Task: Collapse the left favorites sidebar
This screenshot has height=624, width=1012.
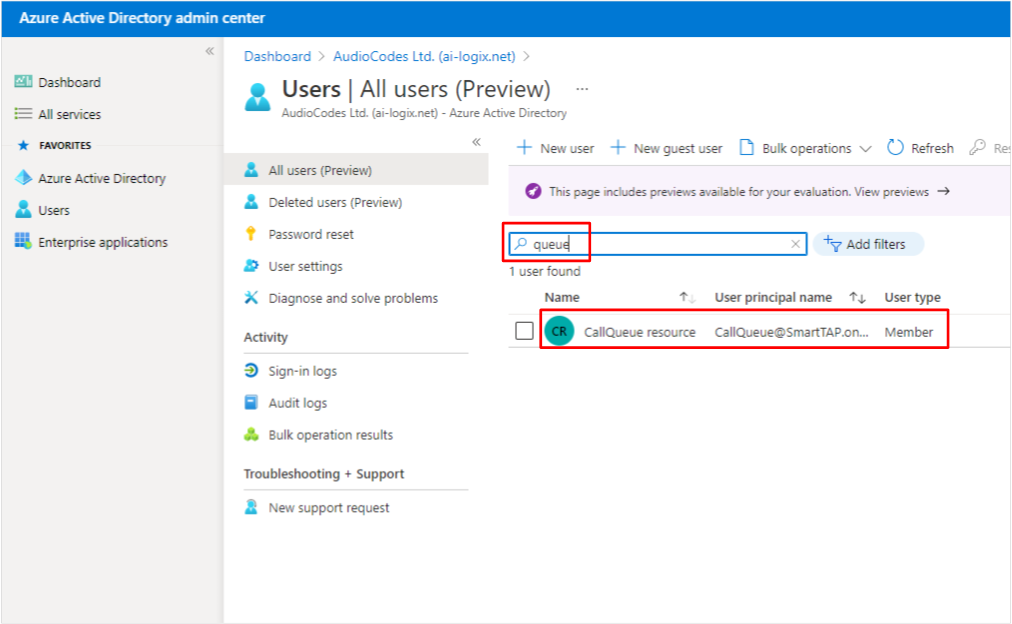Action: coord(210,51)
